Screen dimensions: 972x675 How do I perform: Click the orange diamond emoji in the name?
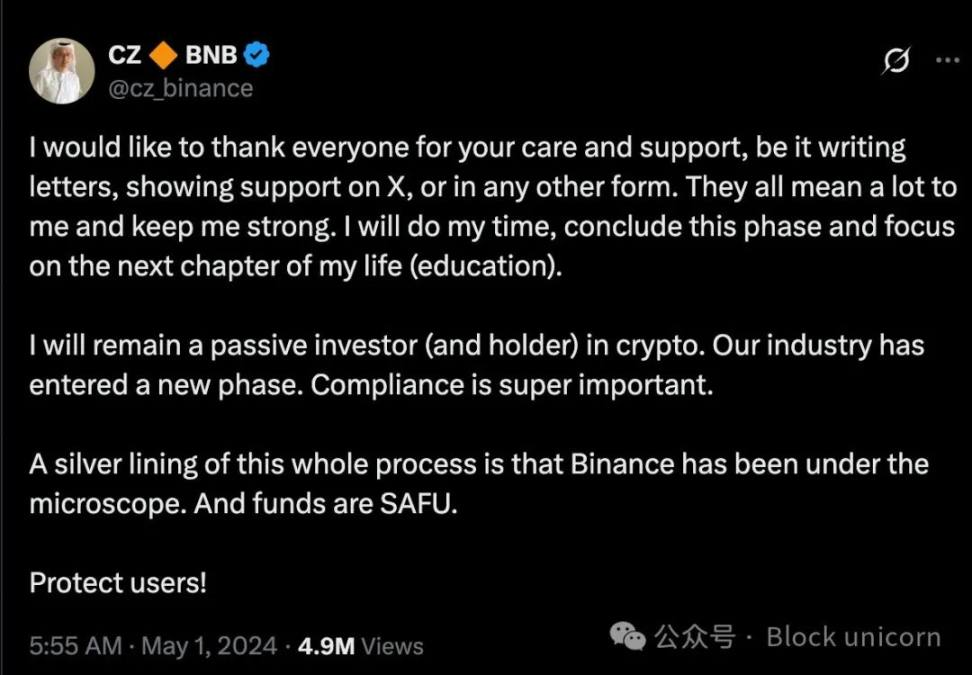click(x=164, y=56)
